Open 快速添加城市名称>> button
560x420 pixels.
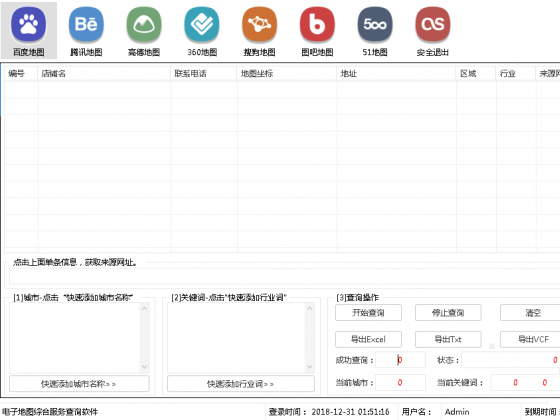click(x=79, y=384)
